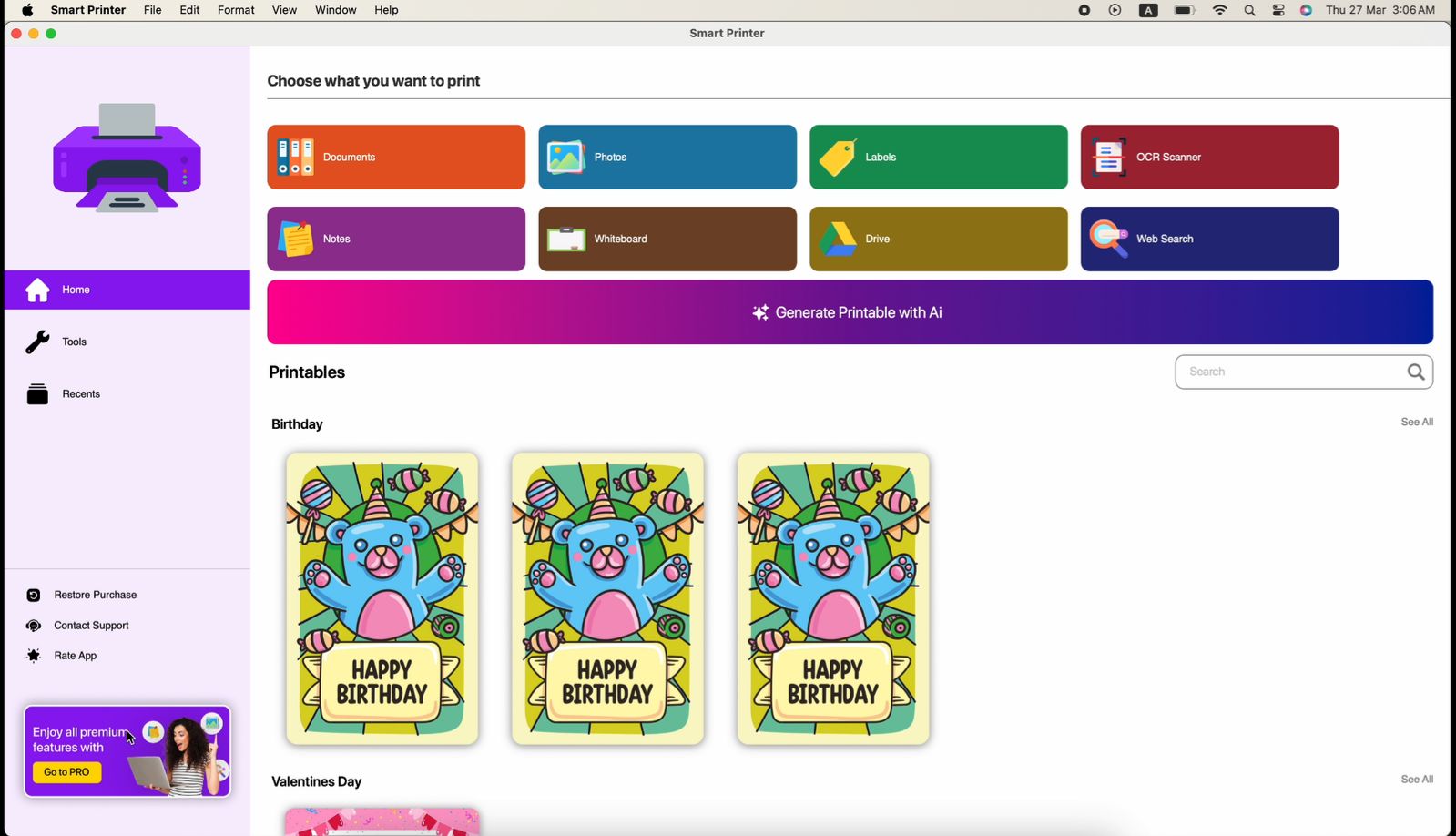Screen dimensions: 1456x836
Task: Open the Drive tile
Action: click(x=938, y=239)
